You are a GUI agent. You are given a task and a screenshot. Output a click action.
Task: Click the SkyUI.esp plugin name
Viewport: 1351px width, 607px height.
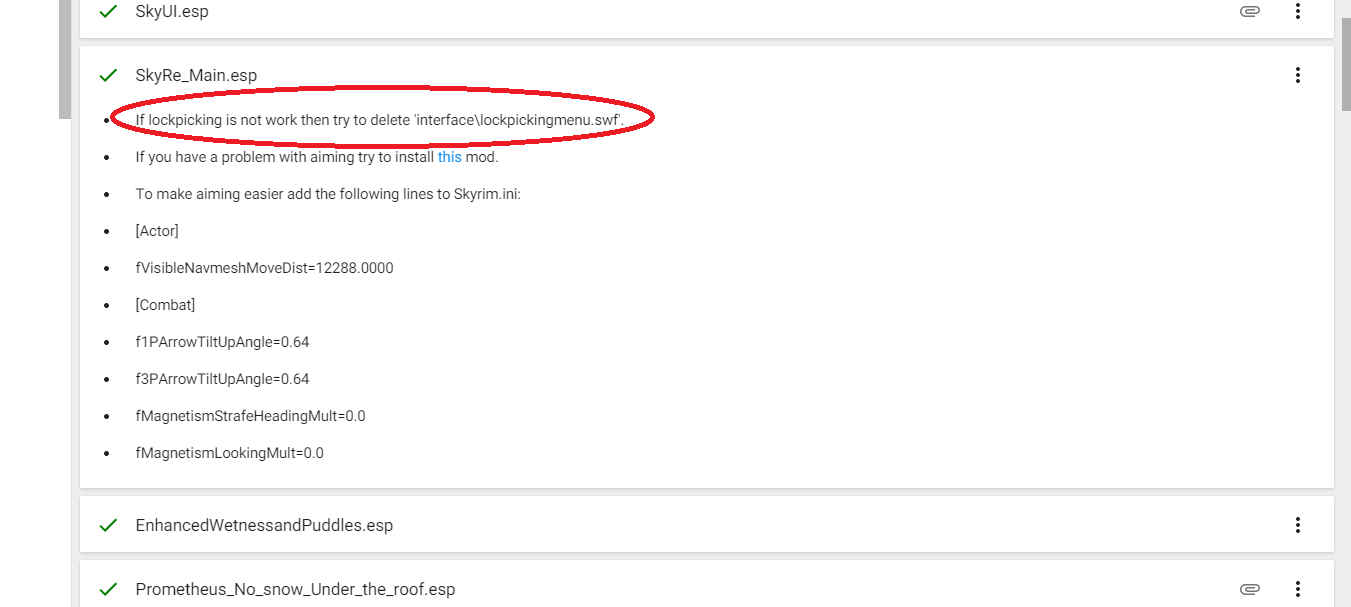pos(172,12)
